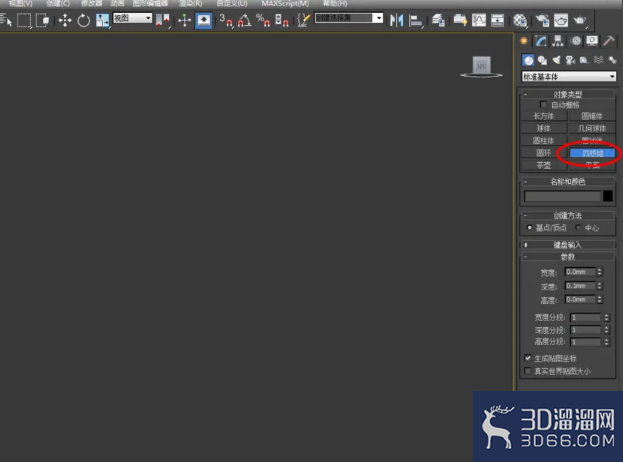Screen dimensions: 623x462
Task: Open the named selection sets dropdown
Action: tap(349, 18)
